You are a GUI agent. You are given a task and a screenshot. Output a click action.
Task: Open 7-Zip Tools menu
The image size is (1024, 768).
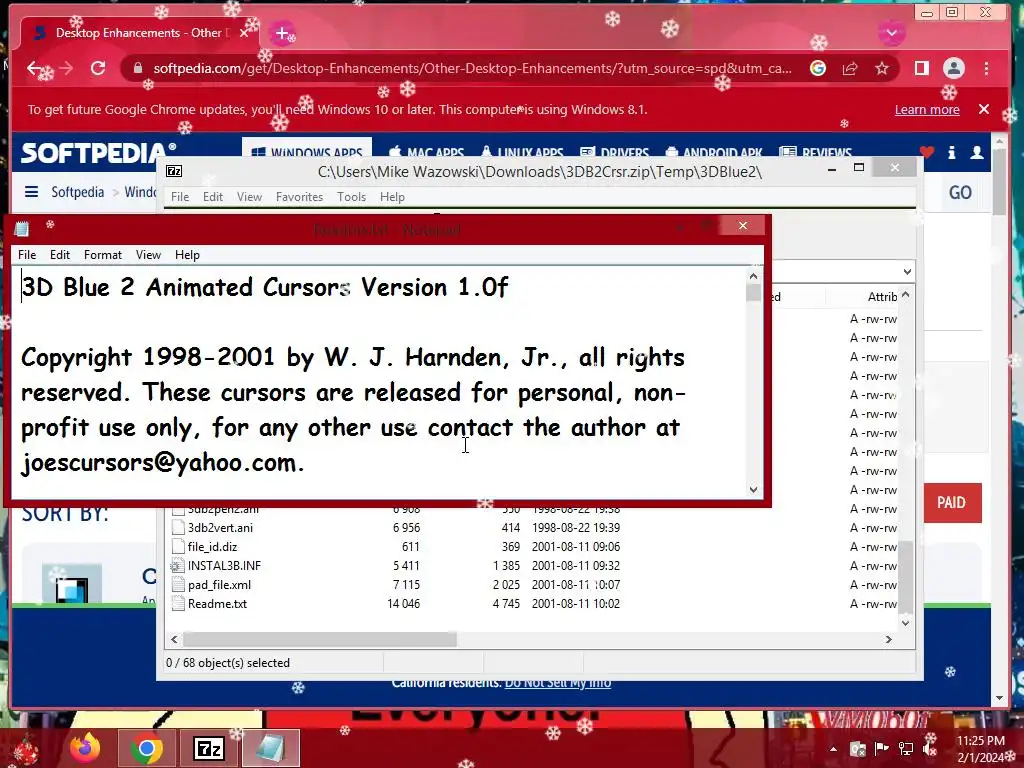[351, 197]
